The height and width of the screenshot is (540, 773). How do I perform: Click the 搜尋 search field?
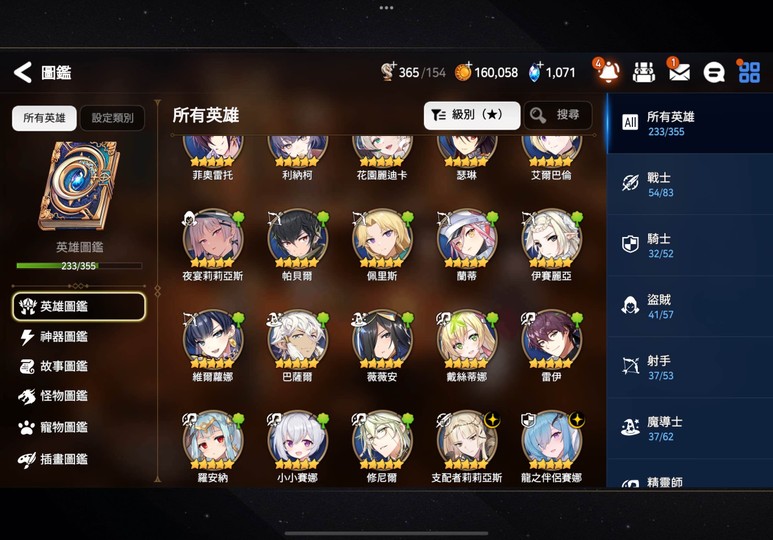click(558, 115)
